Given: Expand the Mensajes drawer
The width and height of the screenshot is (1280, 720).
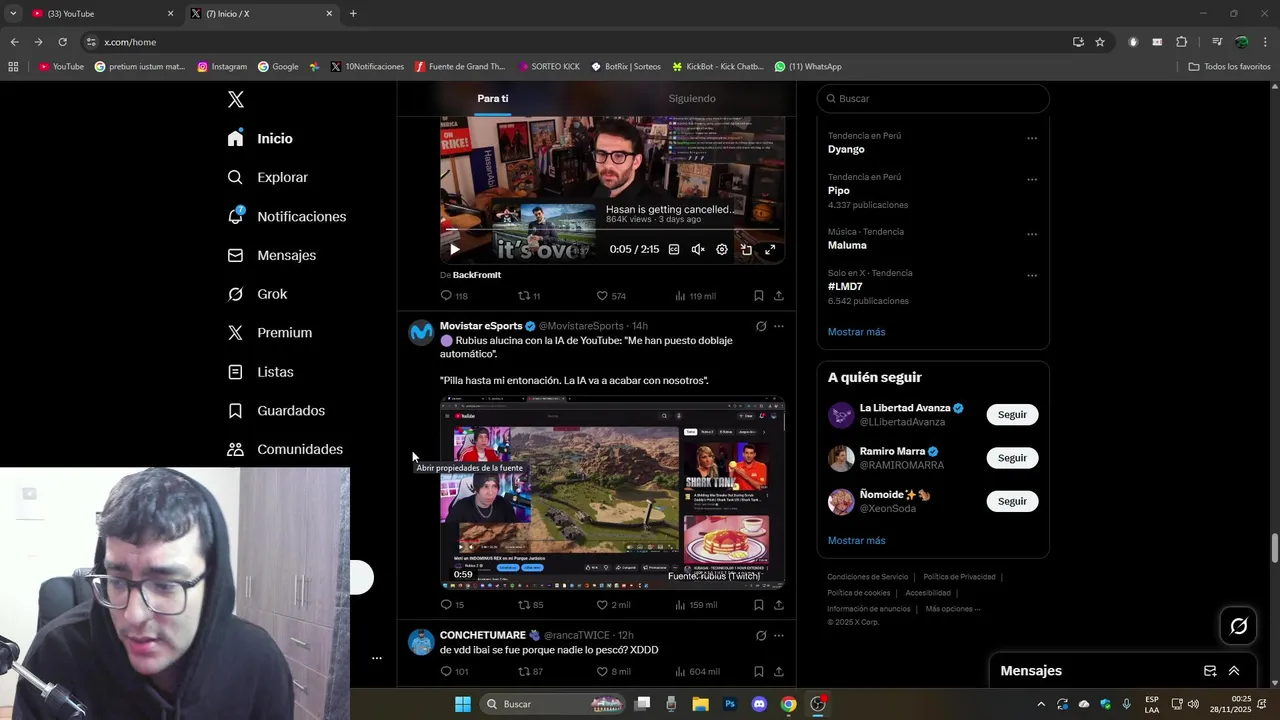Looking at the screenshot, I should click(1234, 671).
